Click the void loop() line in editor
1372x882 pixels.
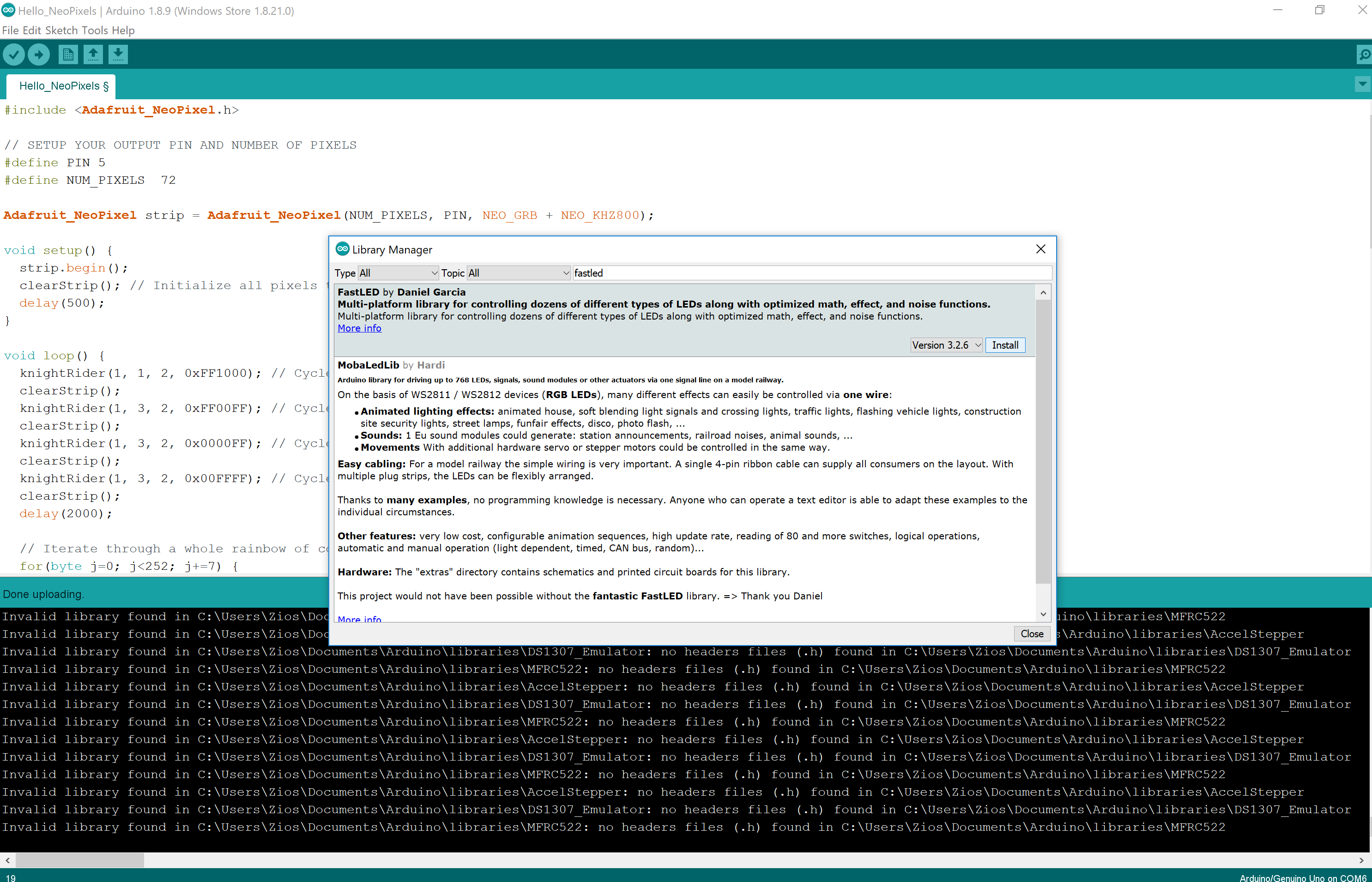coord(54,356)
